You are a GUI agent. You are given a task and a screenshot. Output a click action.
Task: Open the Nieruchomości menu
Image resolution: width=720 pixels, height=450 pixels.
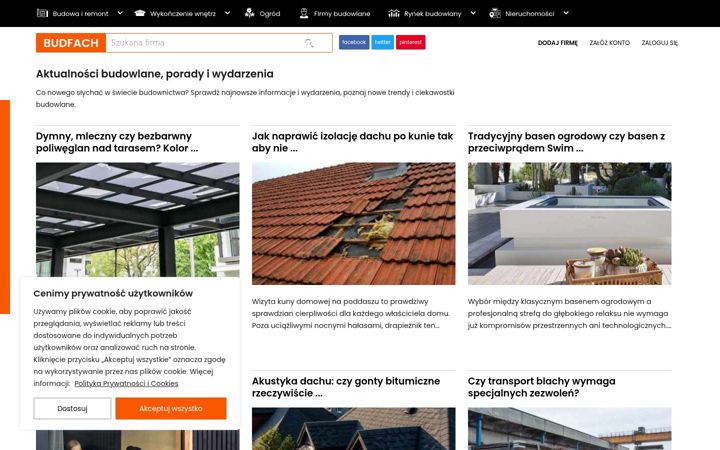[529, 14]
